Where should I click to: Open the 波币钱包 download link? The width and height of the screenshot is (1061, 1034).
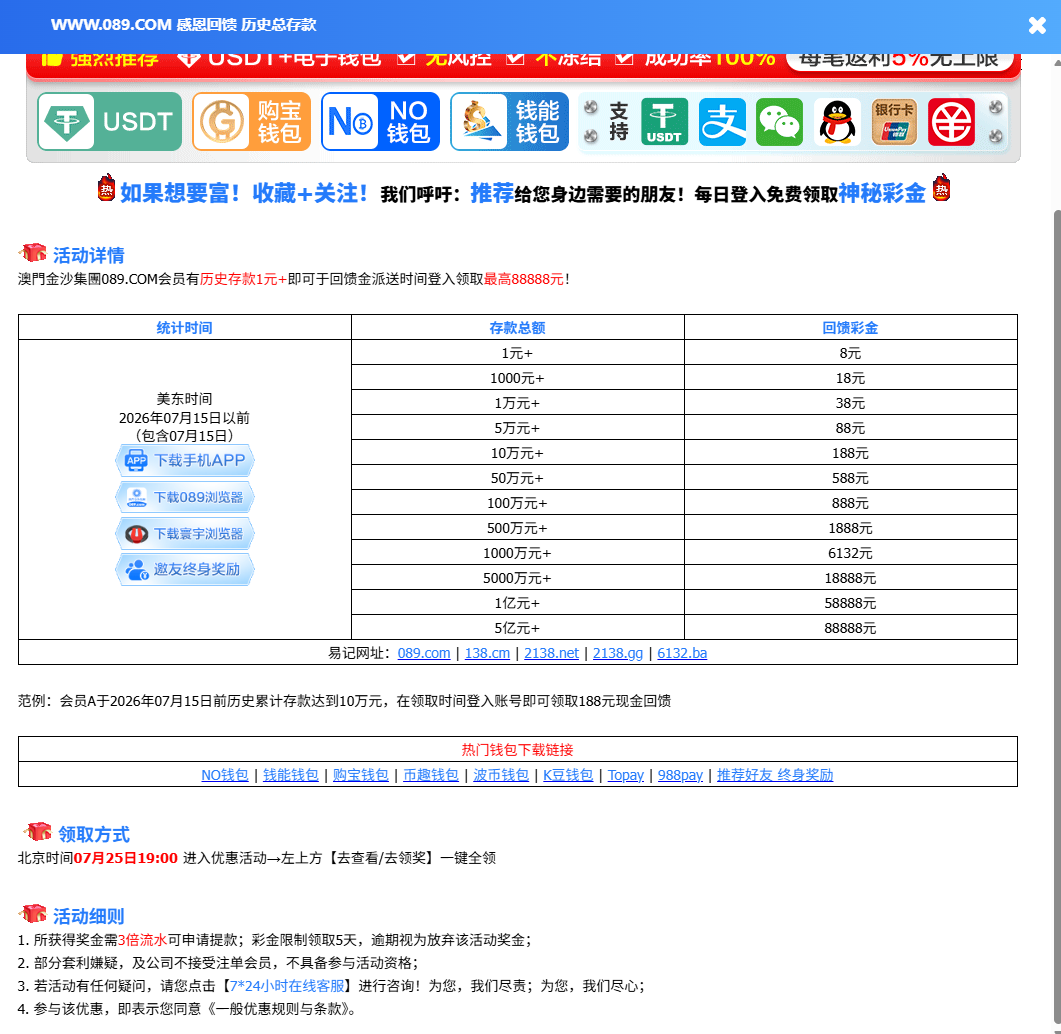[501, 775]
